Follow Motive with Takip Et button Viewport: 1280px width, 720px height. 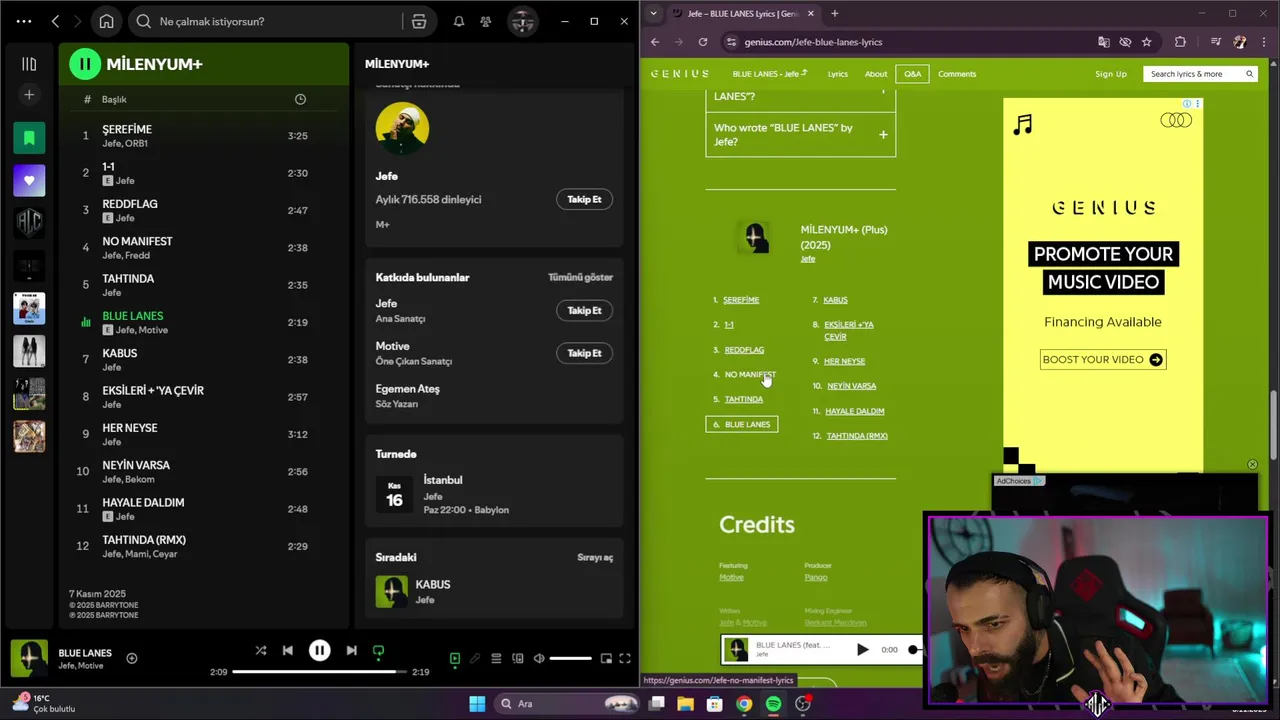tap(584, 353)
